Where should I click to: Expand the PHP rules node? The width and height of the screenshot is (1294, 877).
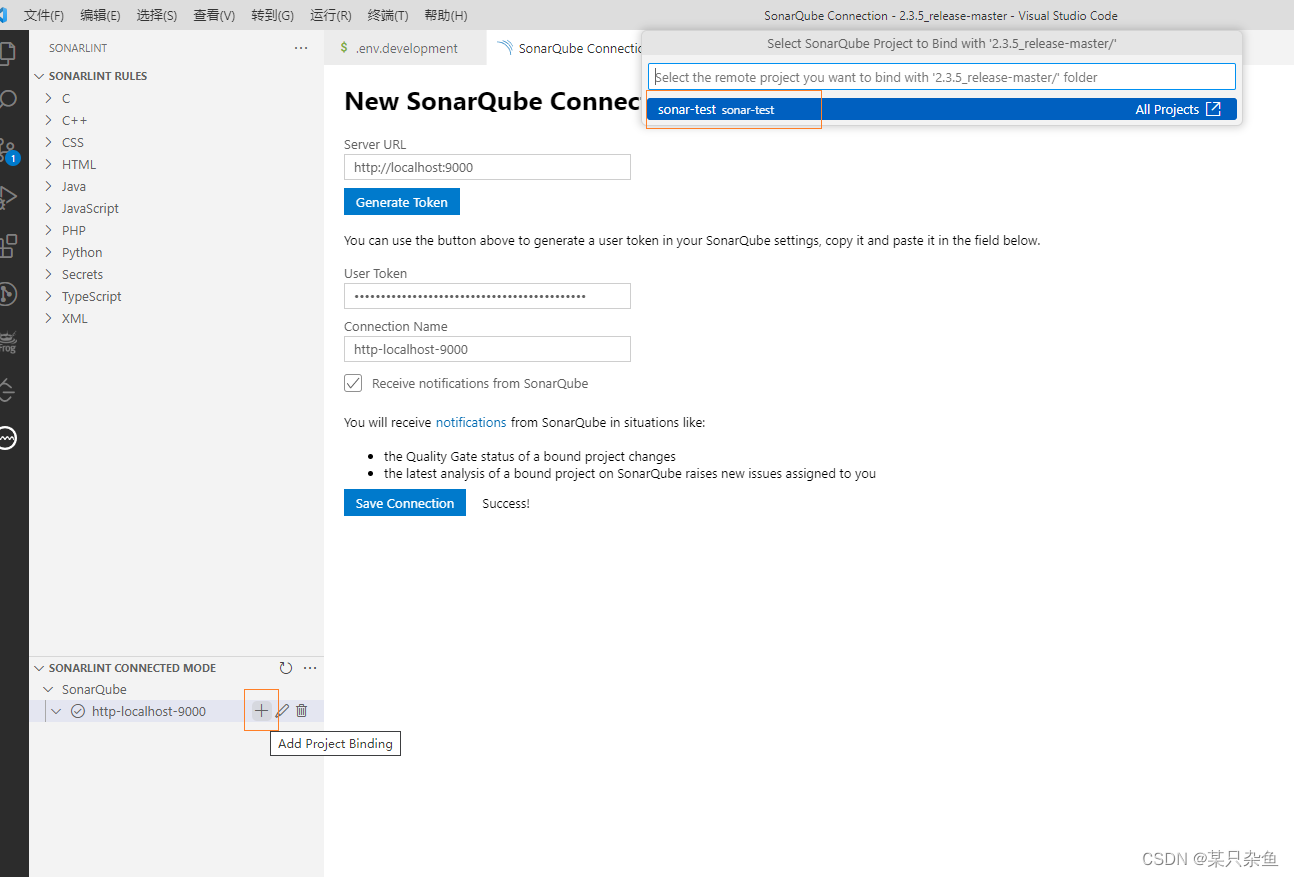[x=48, y=230]
